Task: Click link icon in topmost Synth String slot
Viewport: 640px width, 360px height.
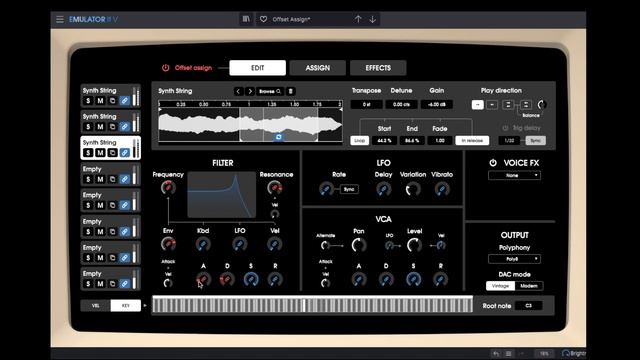Action: coord(125,101)
